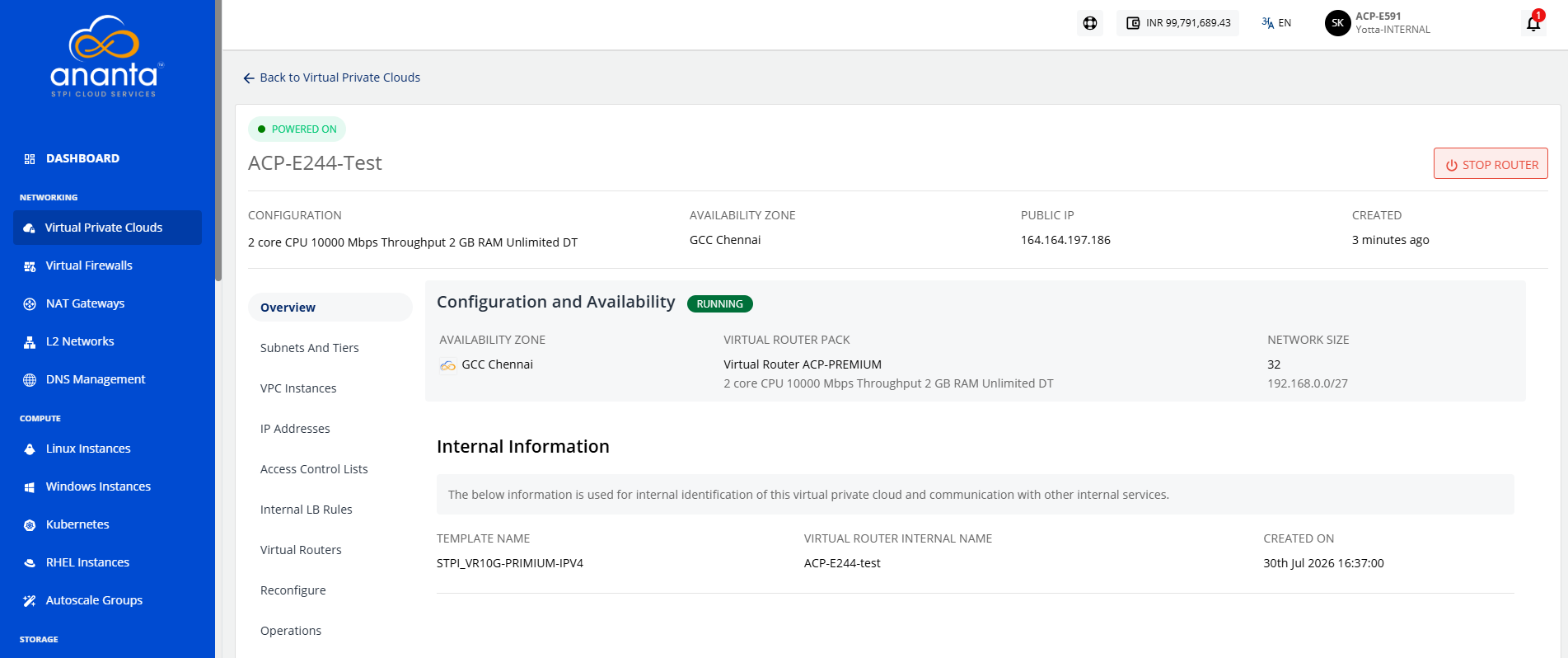Click the Ananta cloud logo
Image resolution: width=1568 pixels, height=658 pixels.
pos(107,56)
